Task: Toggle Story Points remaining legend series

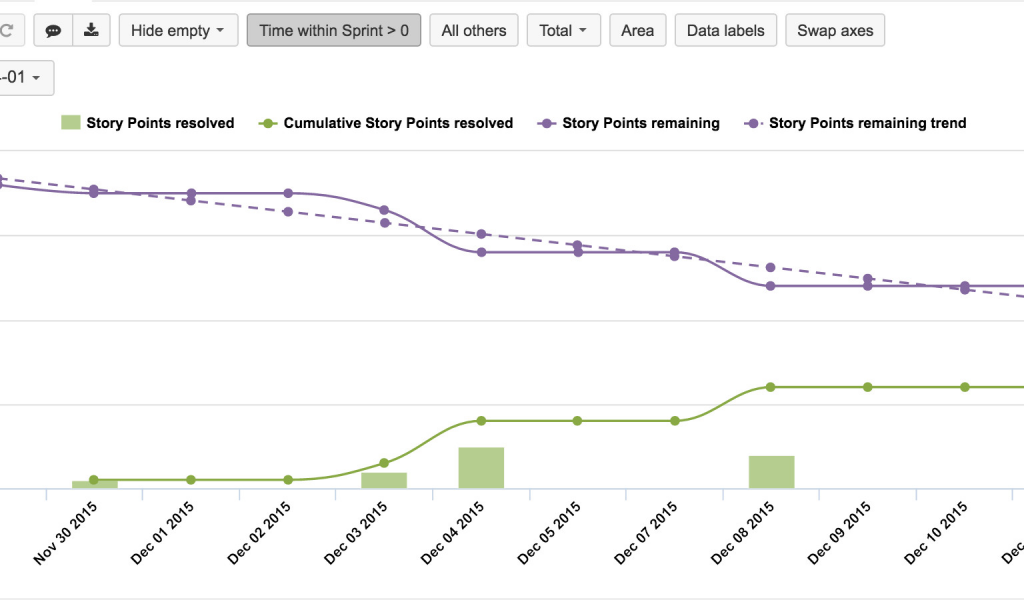Action: (x=629, y=123)
